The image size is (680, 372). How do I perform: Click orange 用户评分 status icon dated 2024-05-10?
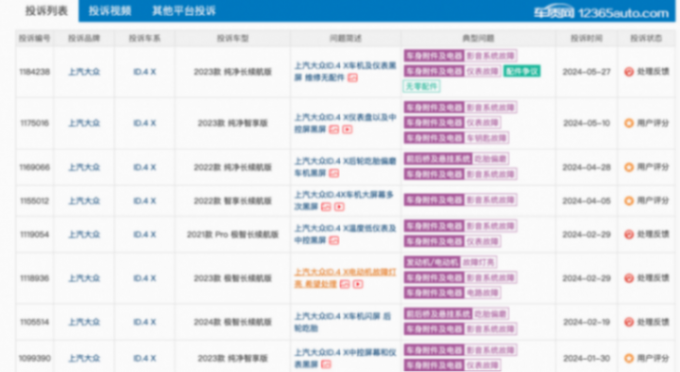click(x=629, y=123)
